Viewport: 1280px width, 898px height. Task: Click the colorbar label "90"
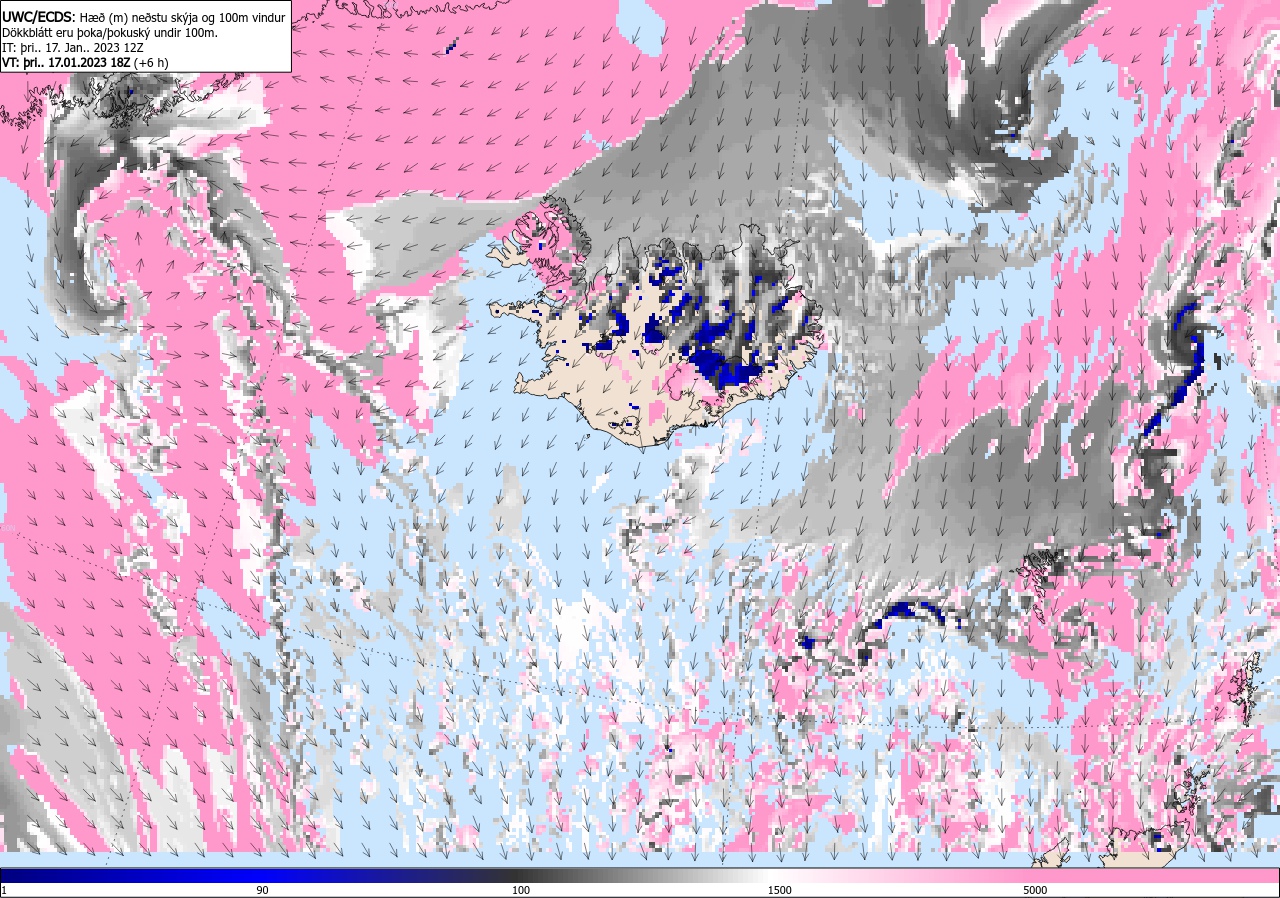pyautogui.click(x=262, y=890)
